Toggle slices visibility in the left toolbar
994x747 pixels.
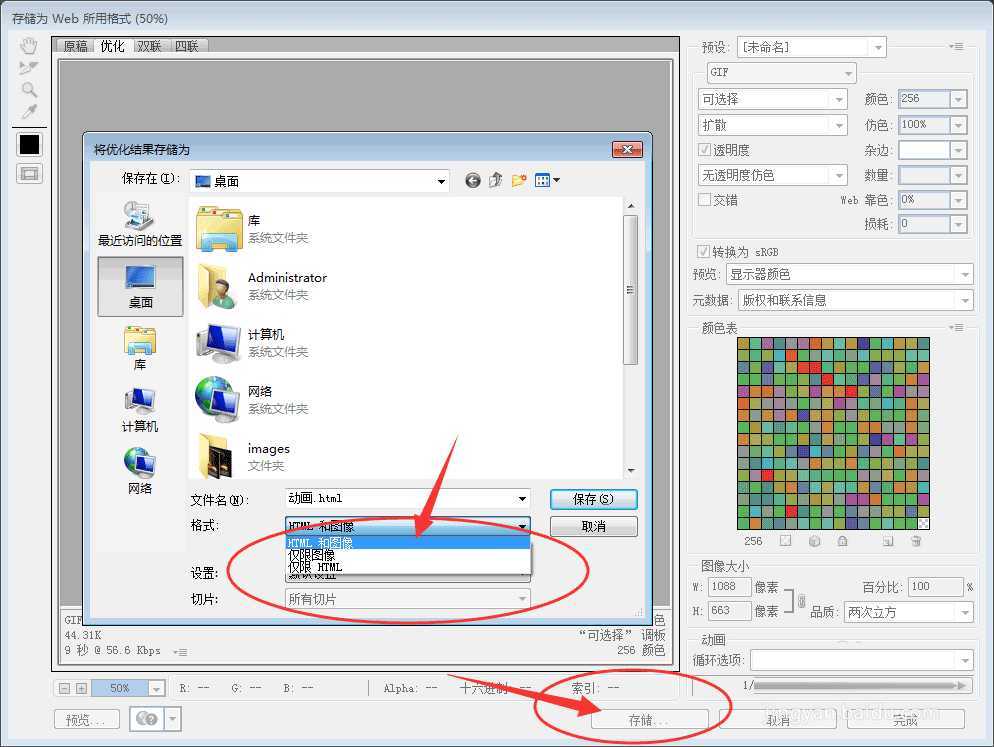28,174
